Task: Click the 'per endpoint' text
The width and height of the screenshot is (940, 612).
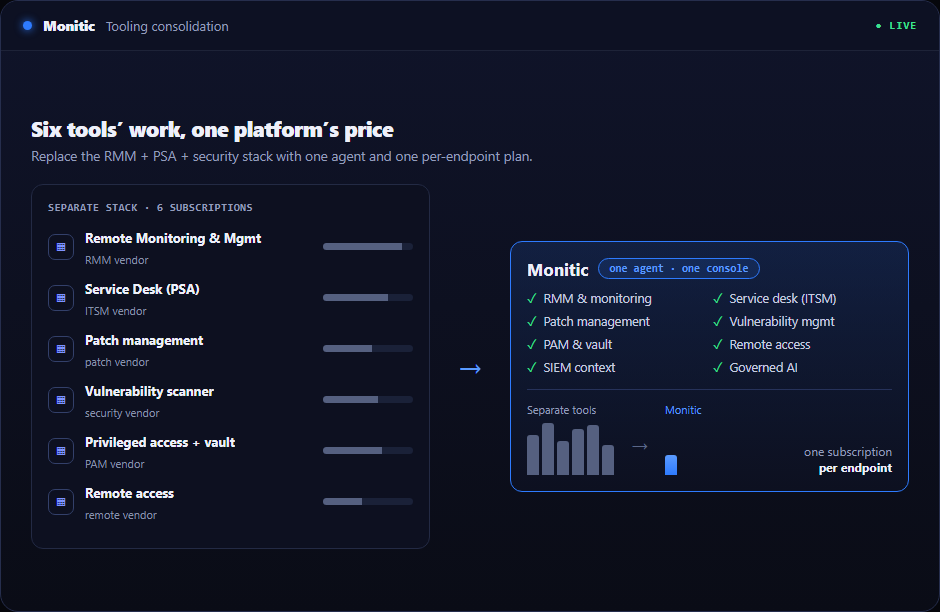Action: click(855, 468)
